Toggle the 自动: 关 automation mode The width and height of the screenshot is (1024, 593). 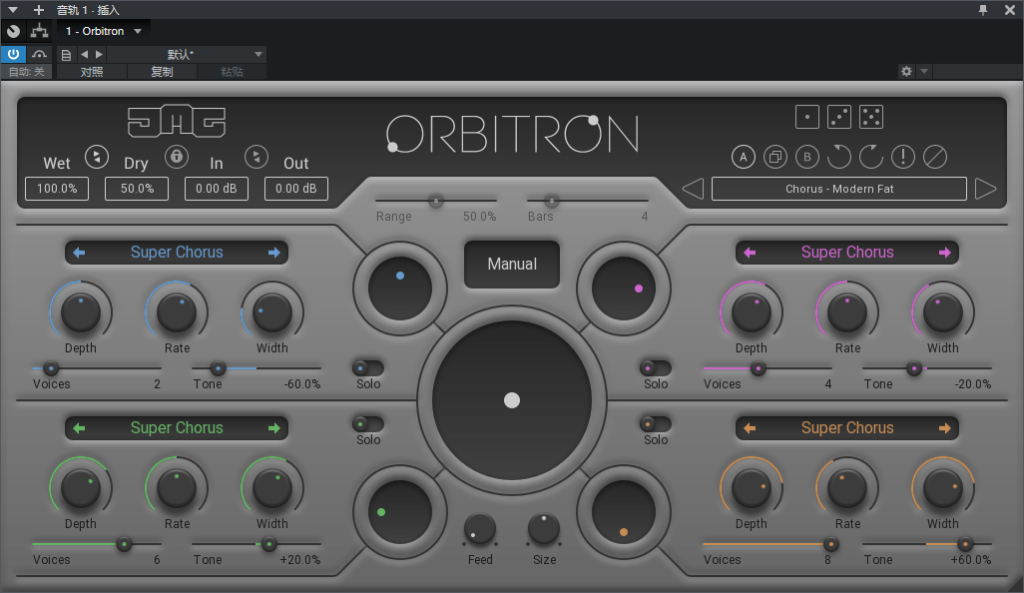click(27, 72)
